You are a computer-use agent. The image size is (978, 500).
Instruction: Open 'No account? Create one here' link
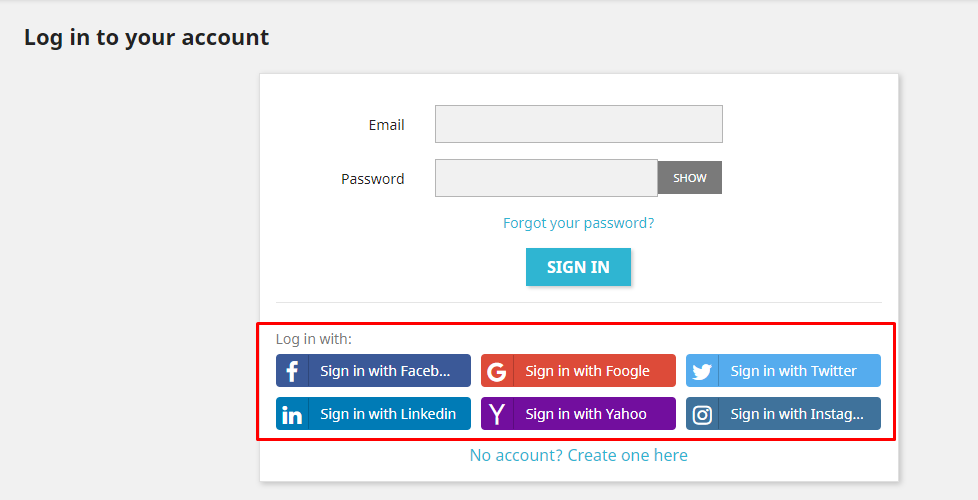pos(579,455)
